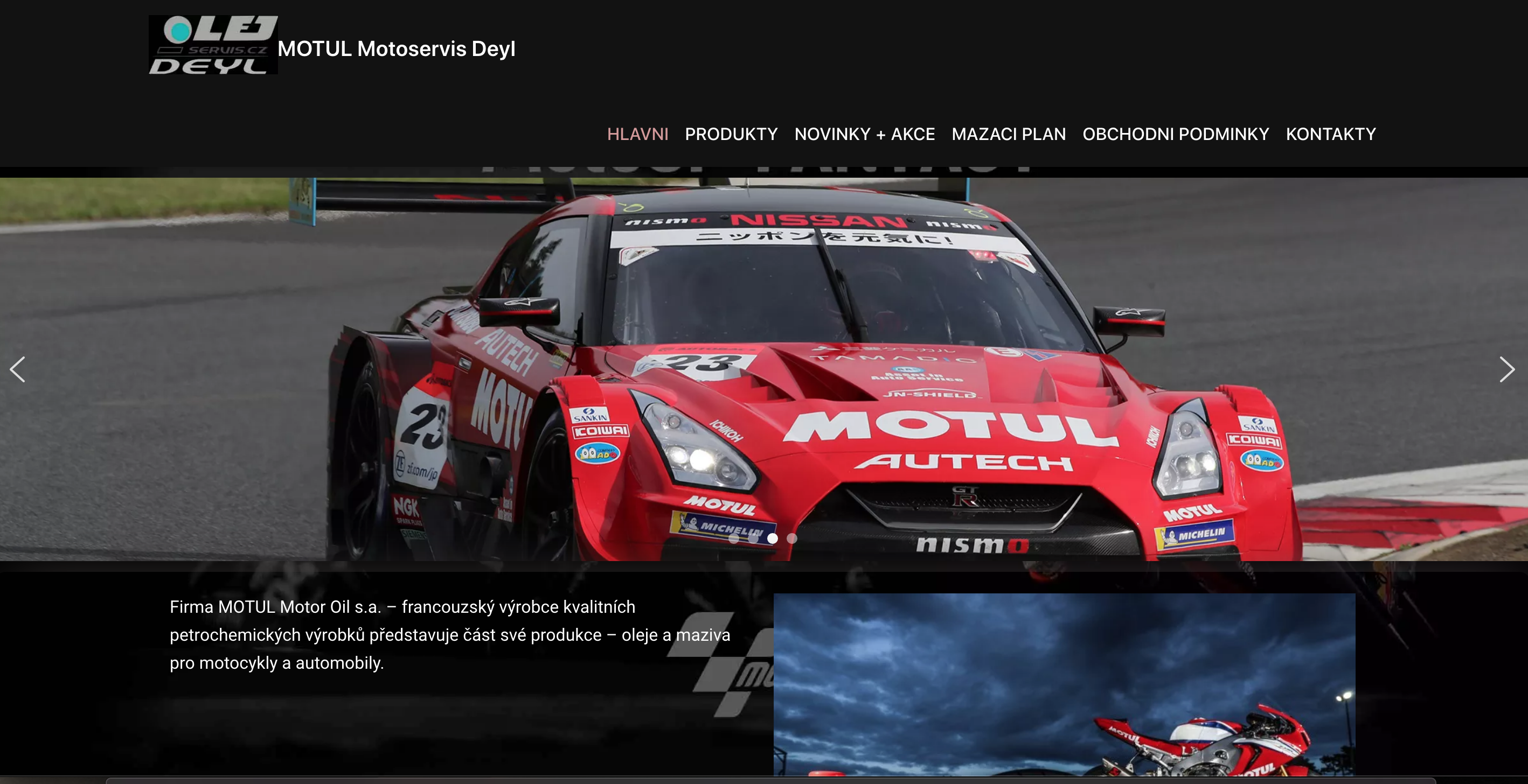The height and width of the screenshot is (784, 1528).
Task: Open OBCHODNI PODMINKY page
Action: tap(1176, 134)
